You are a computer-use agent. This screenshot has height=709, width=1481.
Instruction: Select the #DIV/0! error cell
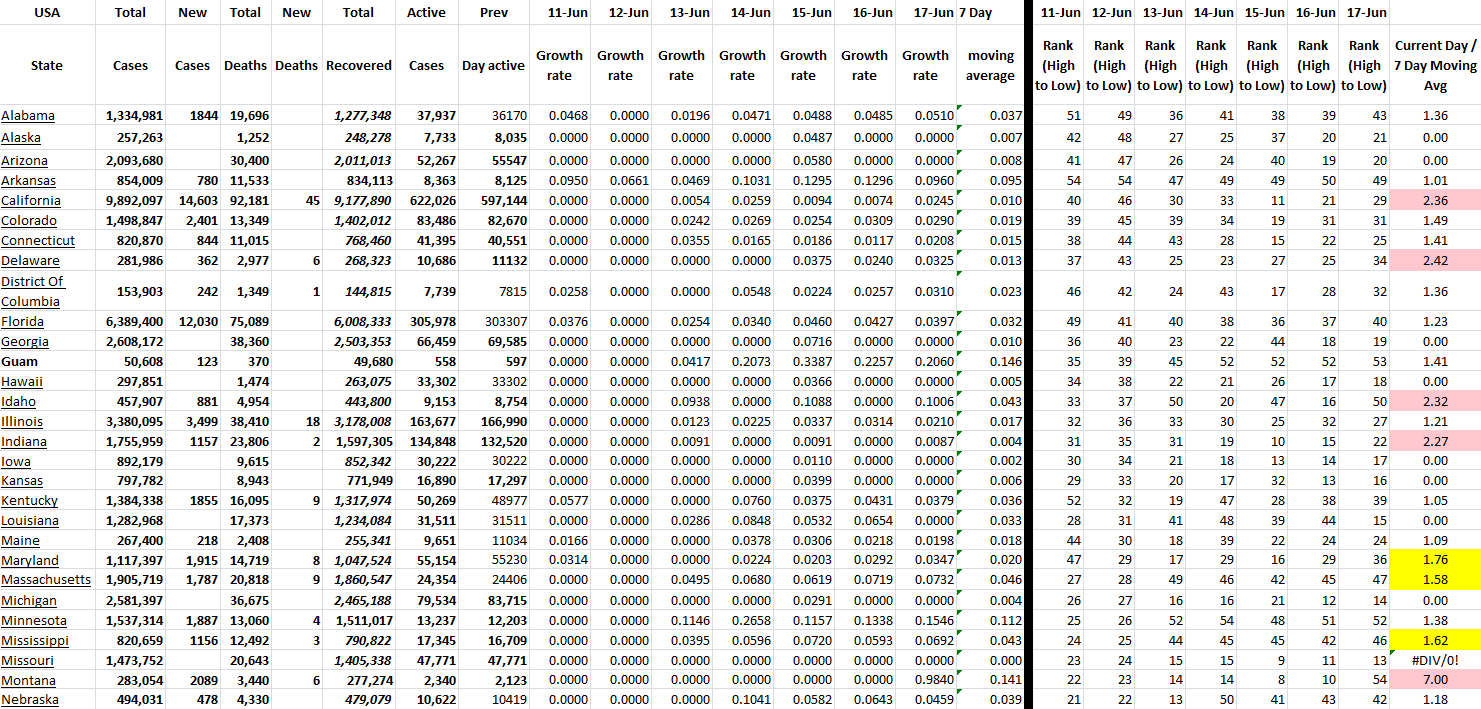[x=1434, y=660]
